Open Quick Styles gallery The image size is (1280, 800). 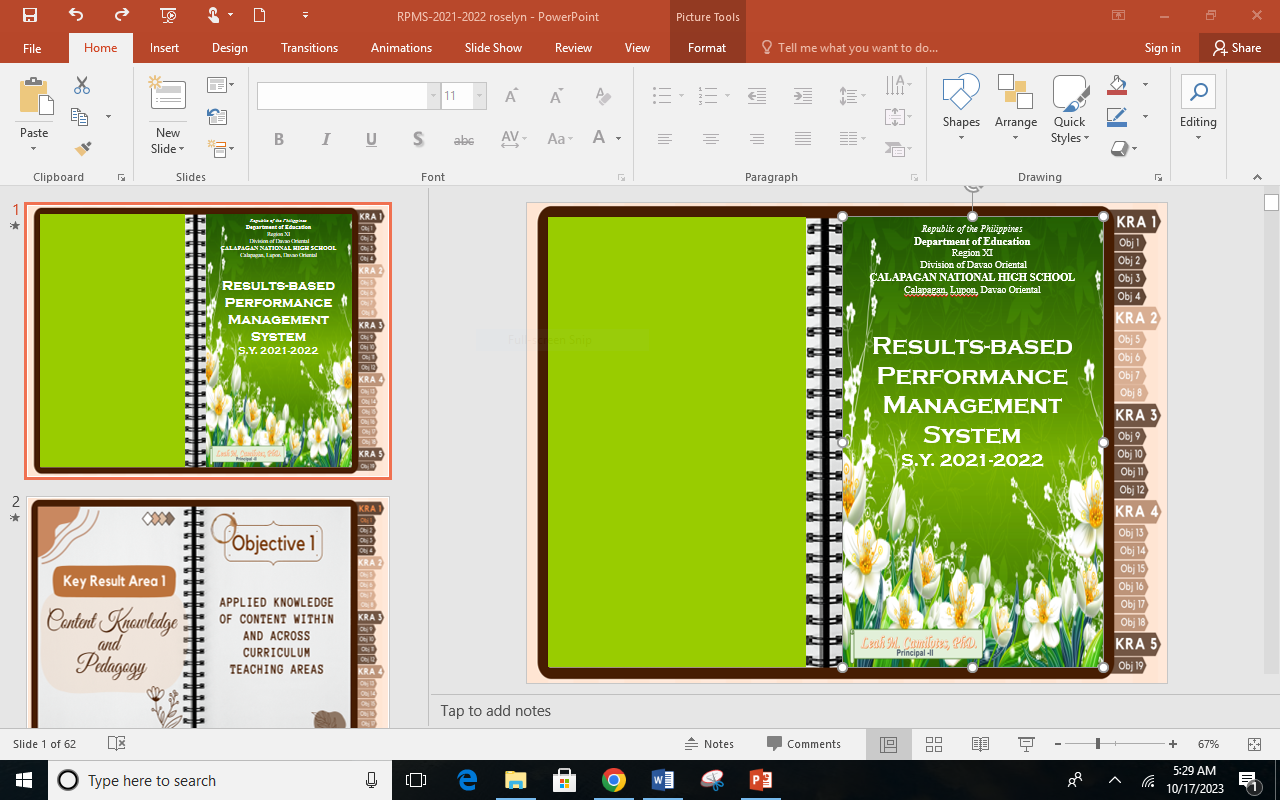point(1069,109)
